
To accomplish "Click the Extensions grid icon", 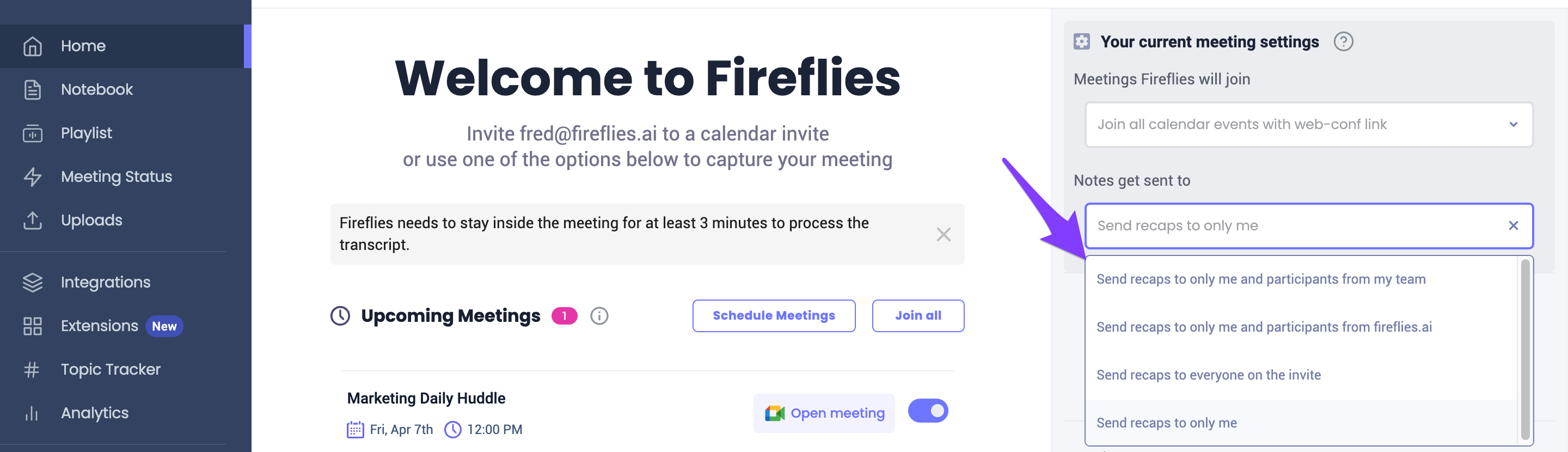I will (32, 327).
